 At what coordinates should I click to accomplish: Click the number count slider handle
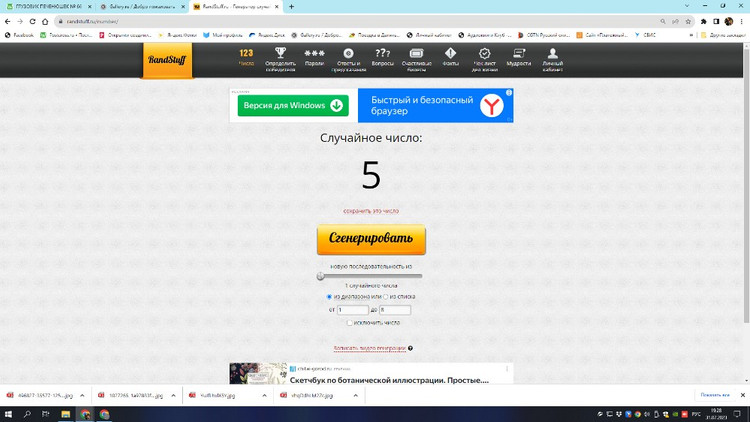pos(321,276)
